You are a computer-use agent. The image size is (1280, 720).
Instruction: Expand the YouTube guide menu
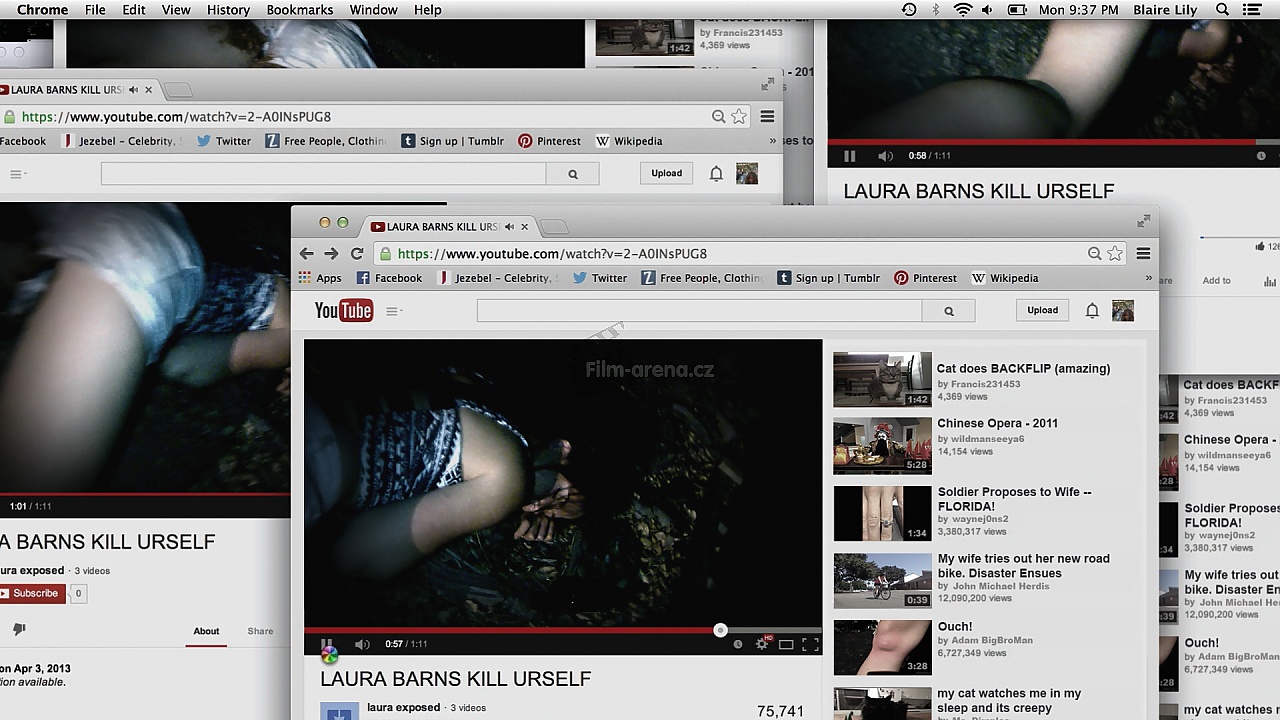pos(393,311)
